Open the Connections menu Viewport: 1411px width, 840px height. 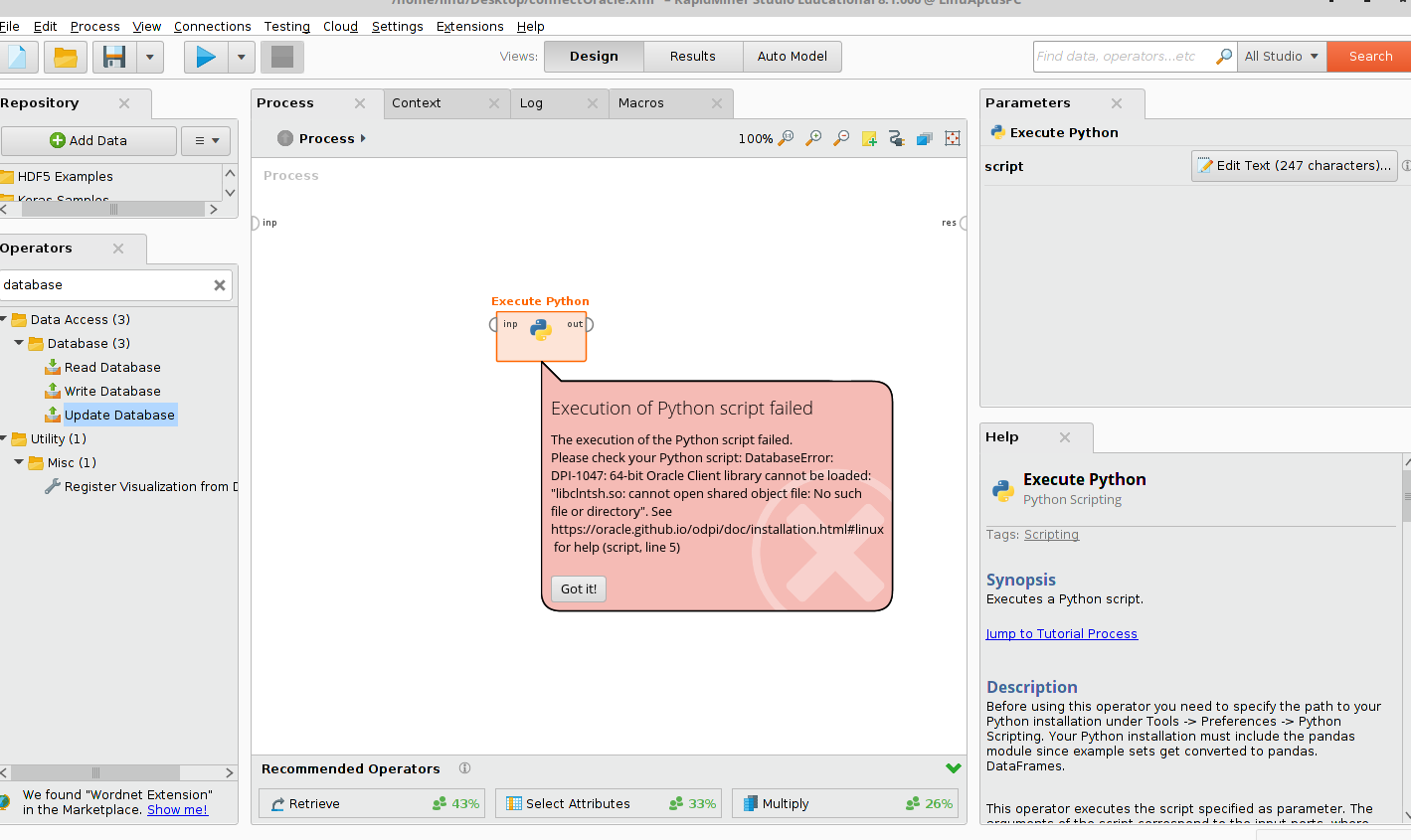coord(213,27)
